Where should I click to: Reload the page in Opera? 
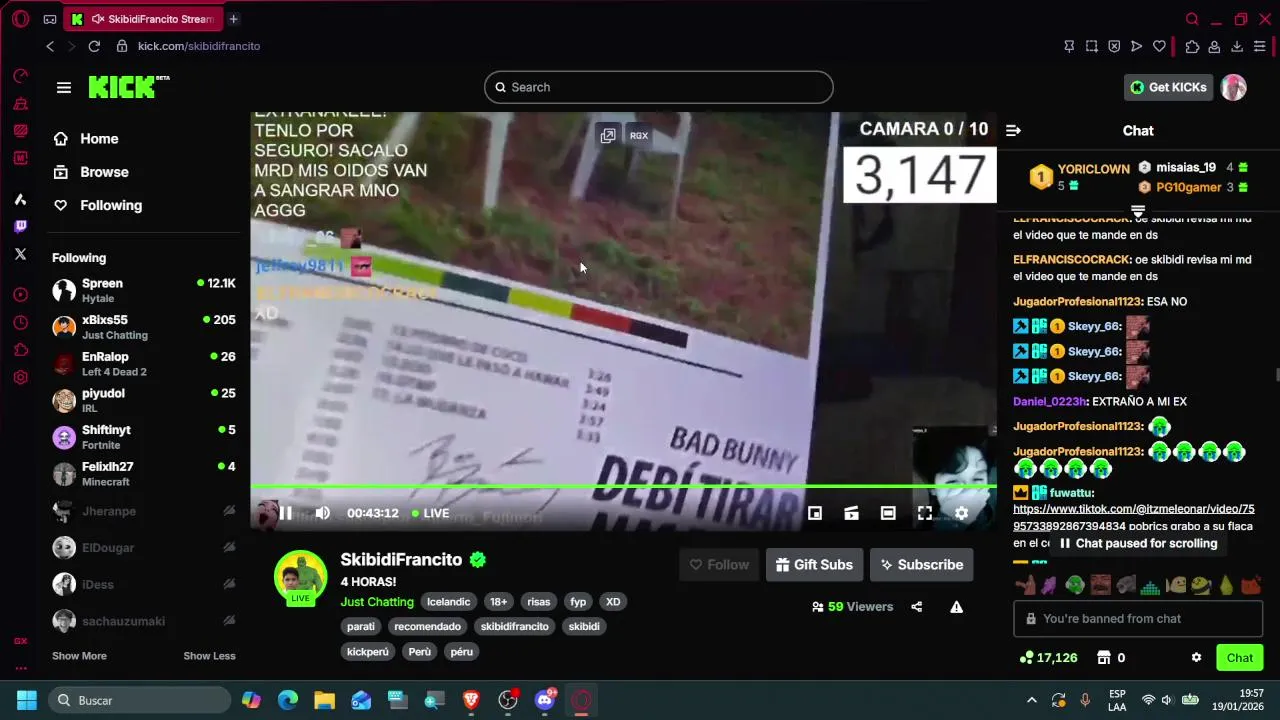click(94, 46)
